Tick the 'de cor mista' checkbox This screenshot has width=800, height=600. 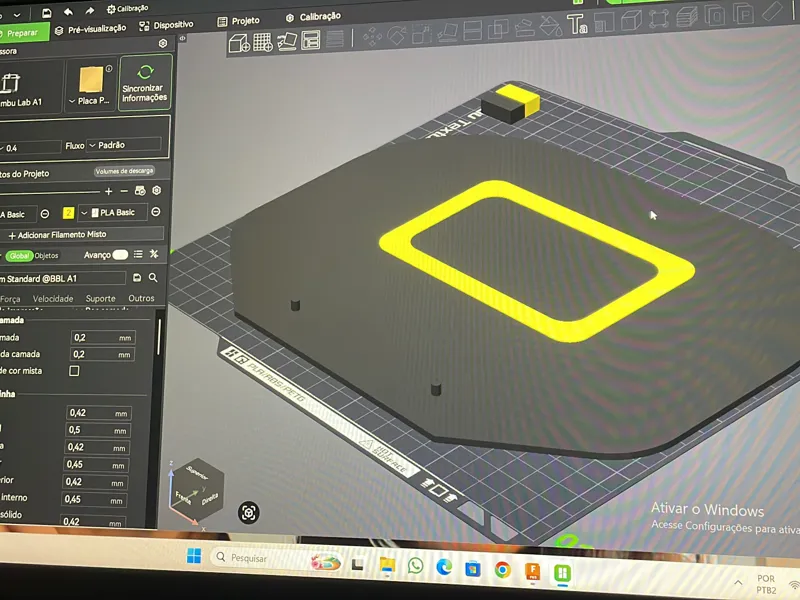[74, 371]
